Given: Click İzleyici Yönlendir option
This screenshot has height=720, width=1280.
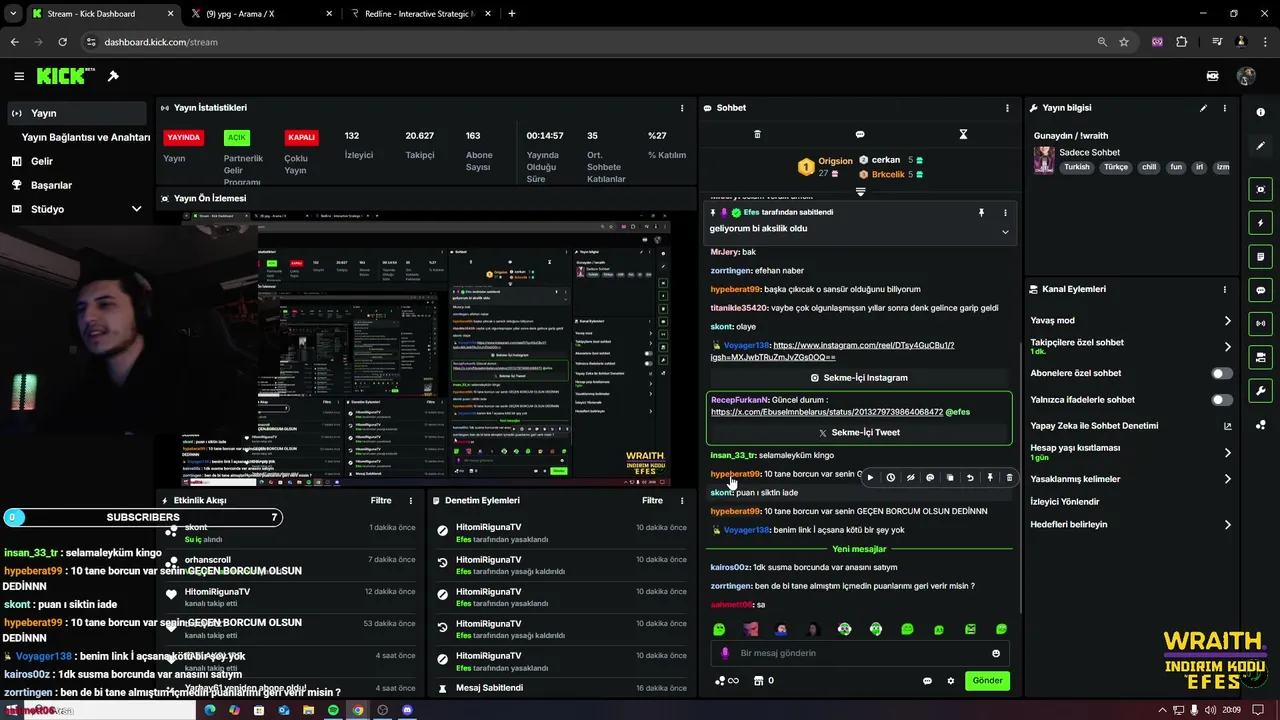Looking at the screenshot, I should pos(1065,502).
